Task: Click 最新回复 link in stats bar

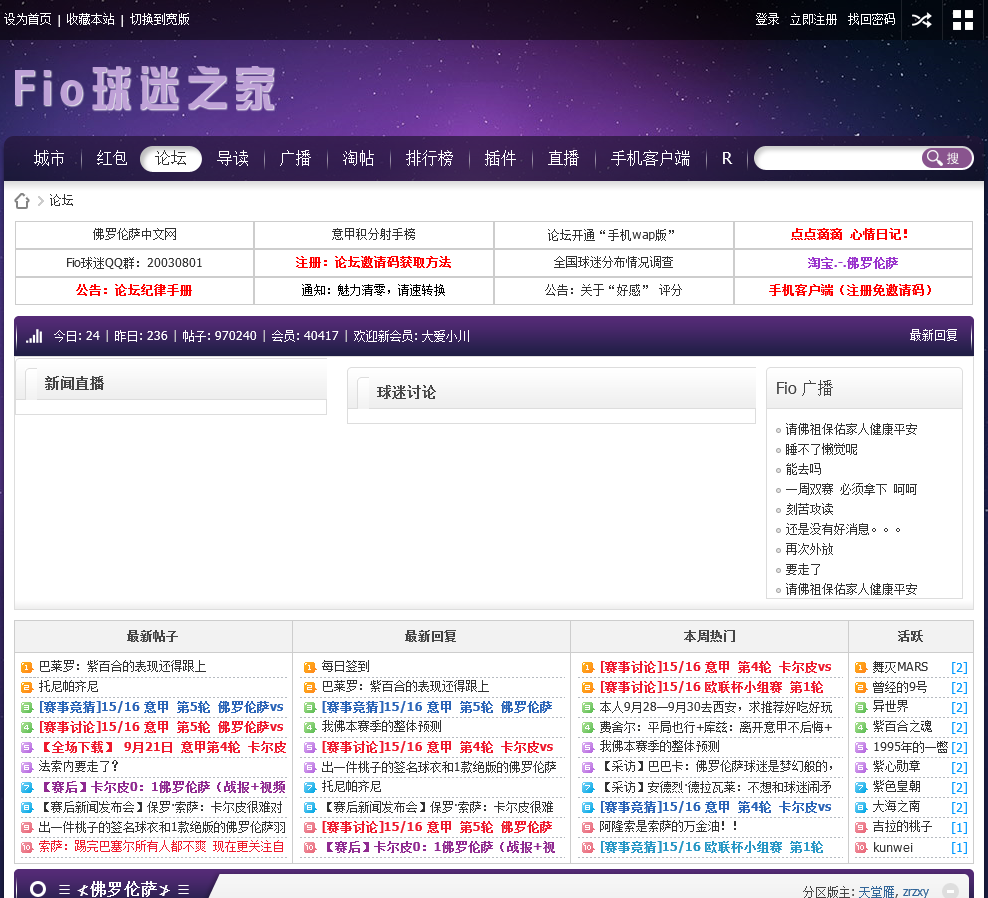Action: point(933,335)
